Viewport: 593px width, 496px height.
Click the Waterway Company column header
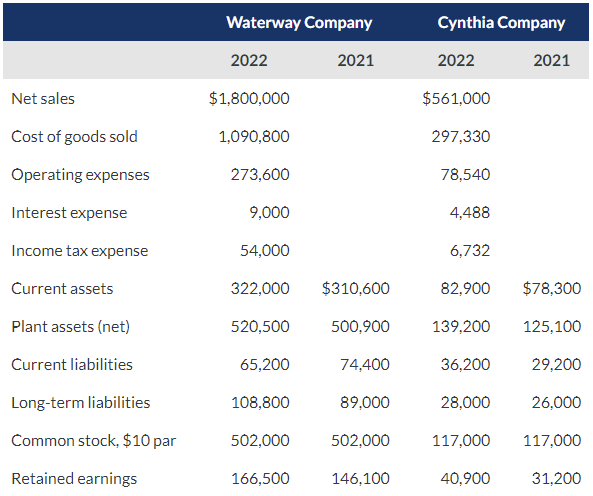(299, 23)
